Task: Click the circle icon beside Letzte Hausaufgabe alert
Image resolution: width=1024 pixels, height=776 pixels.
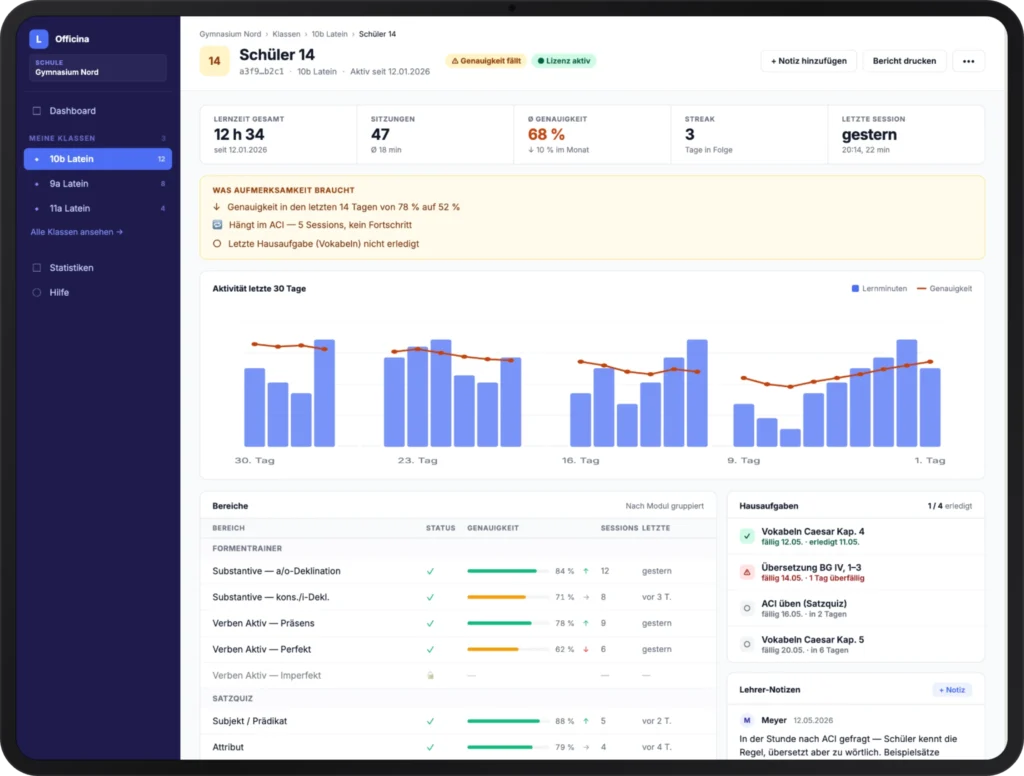Action: [217, 244]
